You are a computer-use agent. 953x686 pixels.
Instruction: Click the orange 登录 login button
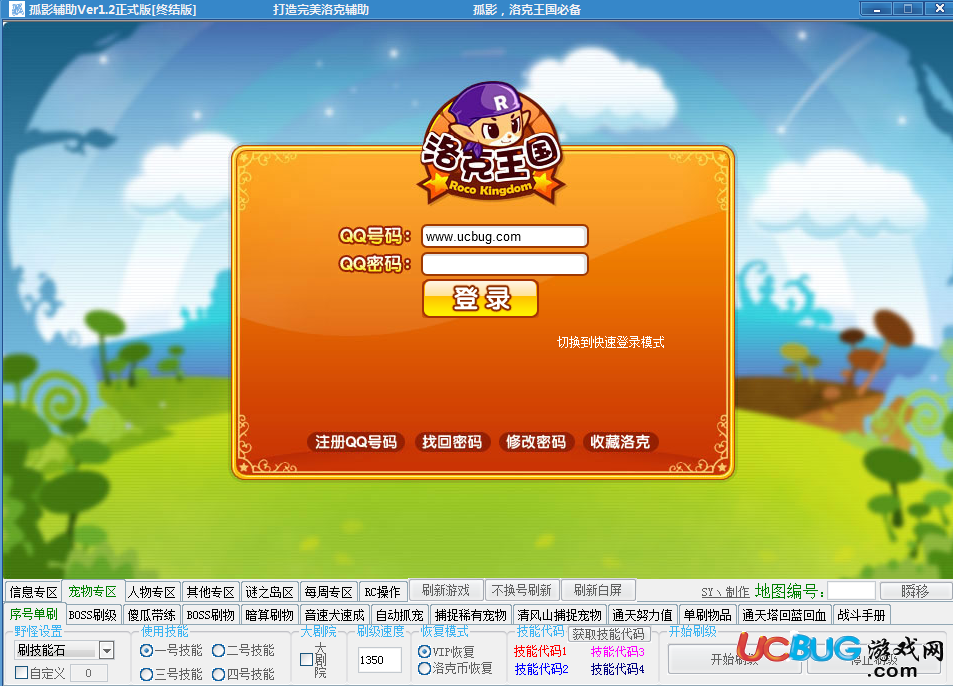[x=480, y=298]
